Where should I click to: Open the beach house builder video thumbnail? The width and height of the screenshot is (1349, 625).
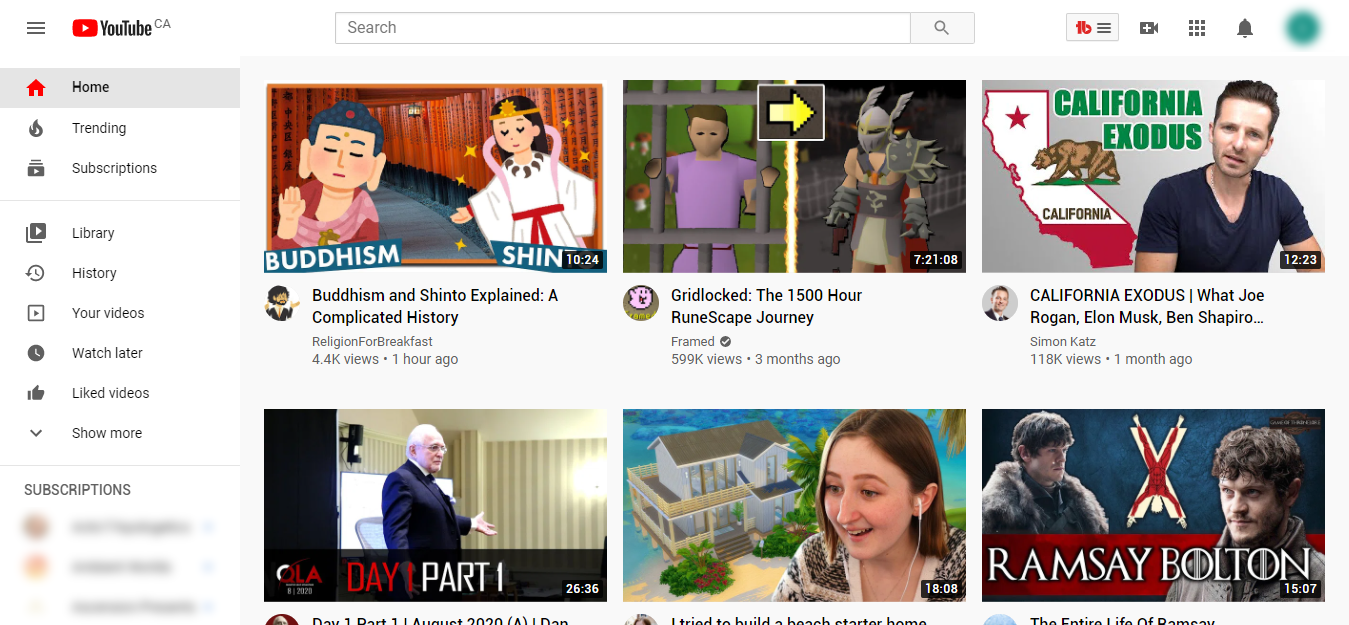click(794, 505)
